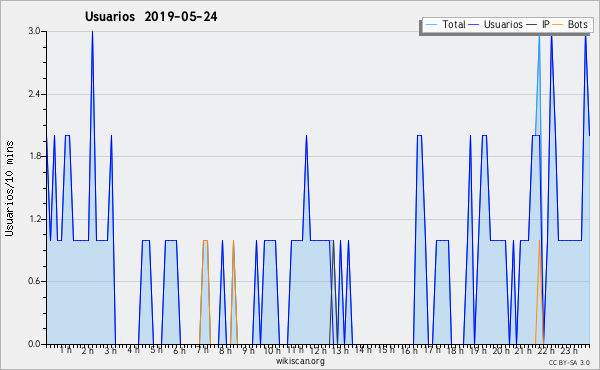Click the CC BY-SA 3.0 license text
Viewport: 600px width, 370px height.
pyautogui.click(x=569, y=362)
